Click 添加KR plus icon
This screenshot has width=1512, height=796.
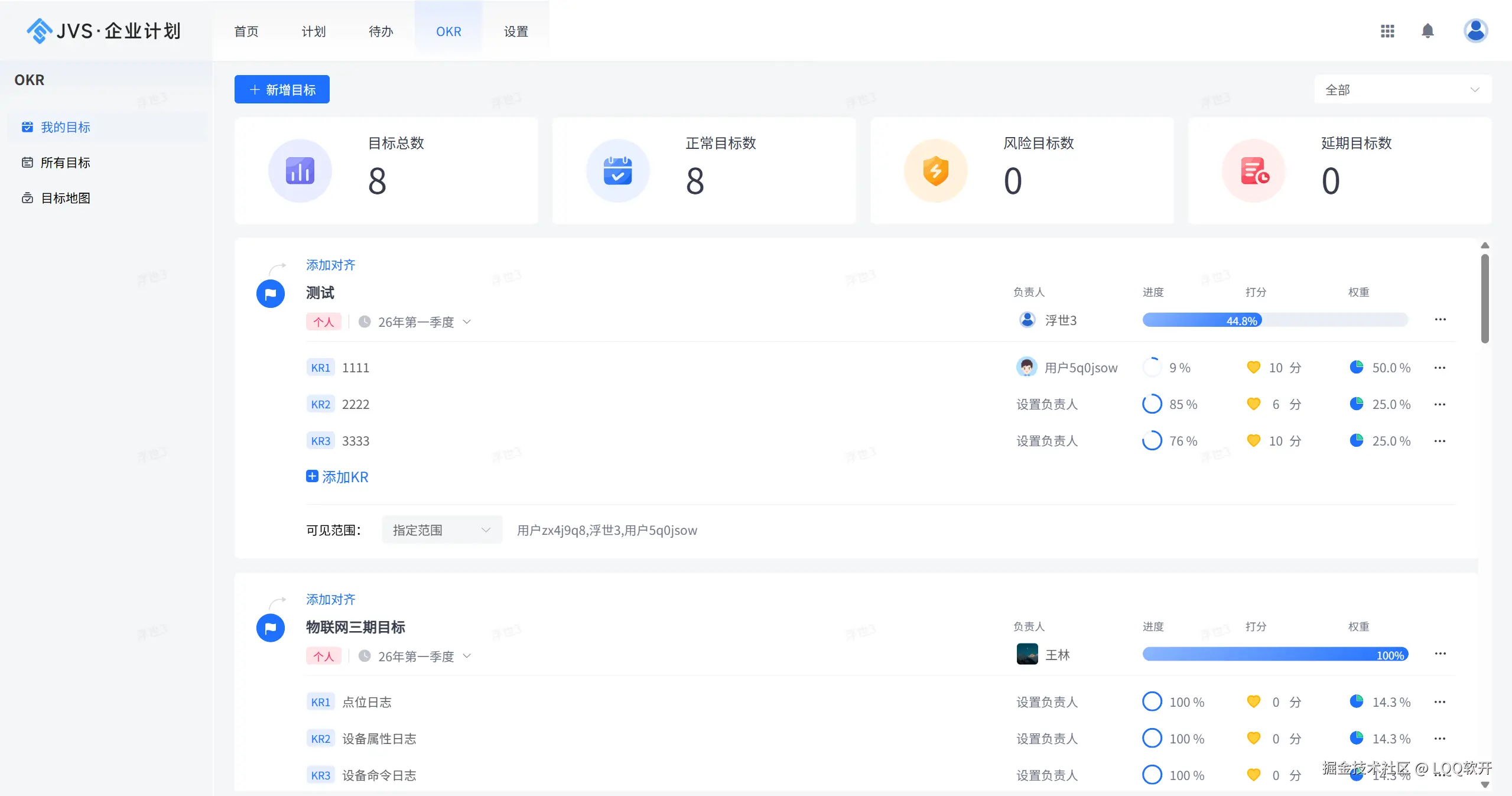[x=312, y=476]
